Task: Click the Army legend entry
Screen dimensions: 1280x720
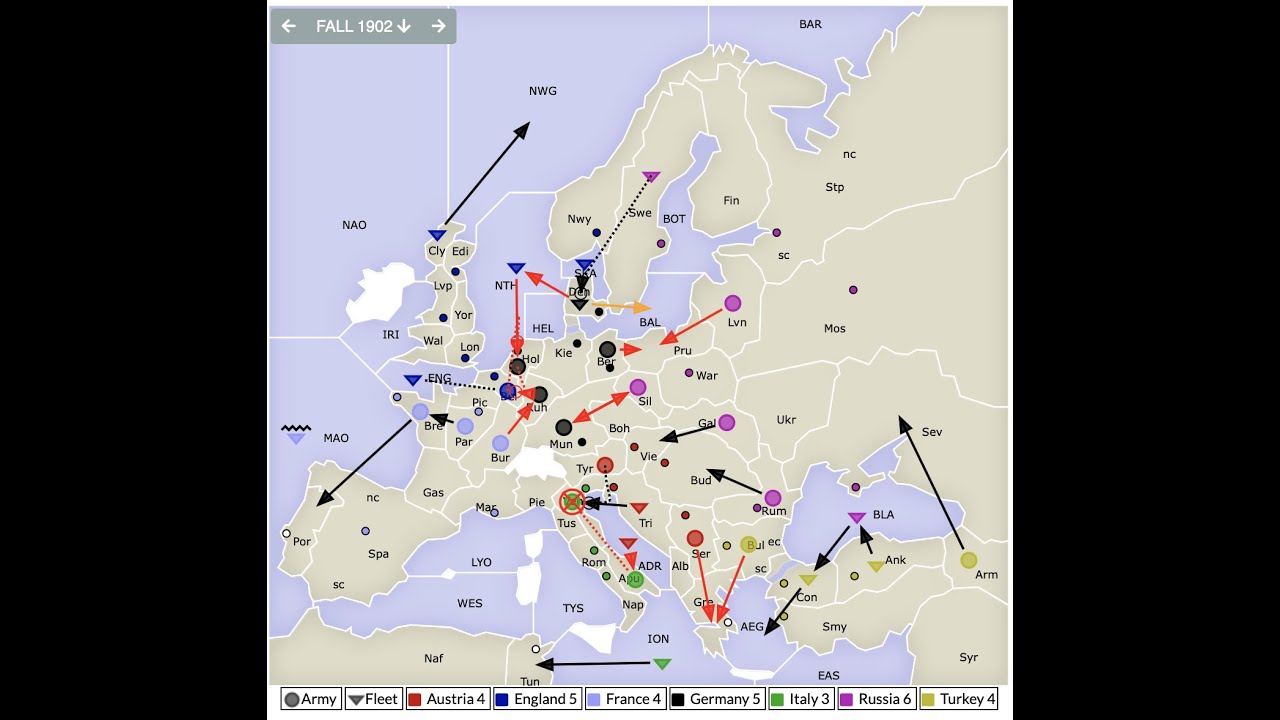Action: point(311,699)
